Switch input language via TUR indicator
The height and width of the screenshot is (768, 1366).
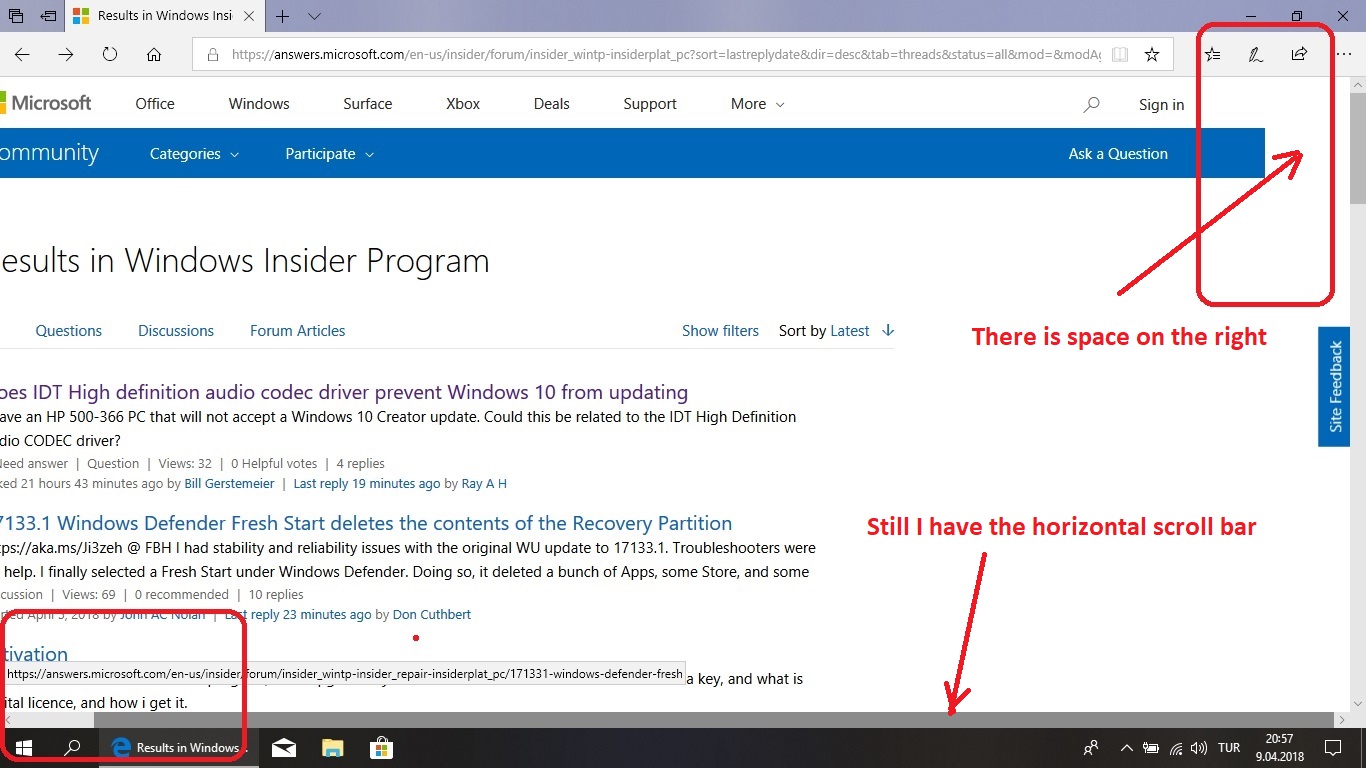pos(1229,747)
